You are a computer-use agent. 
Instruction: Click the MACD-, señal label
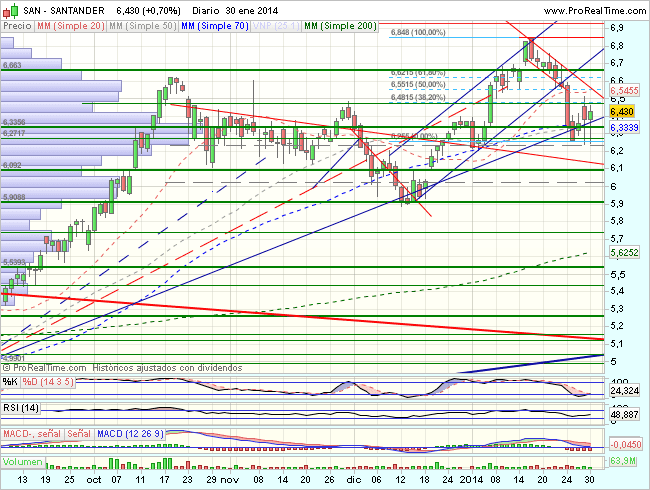(x=32, y=434)
